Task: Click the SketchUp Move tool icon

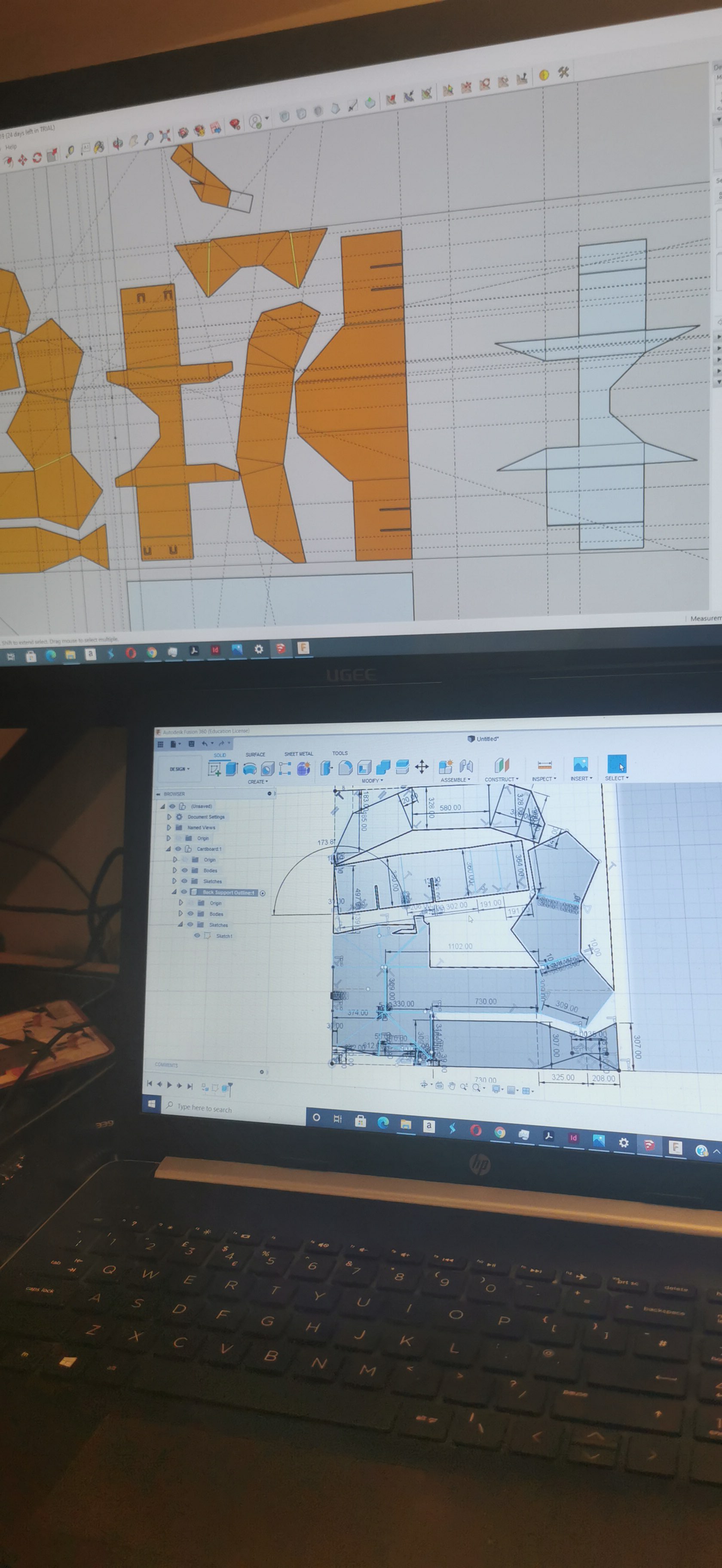Action: coord(23,160)
